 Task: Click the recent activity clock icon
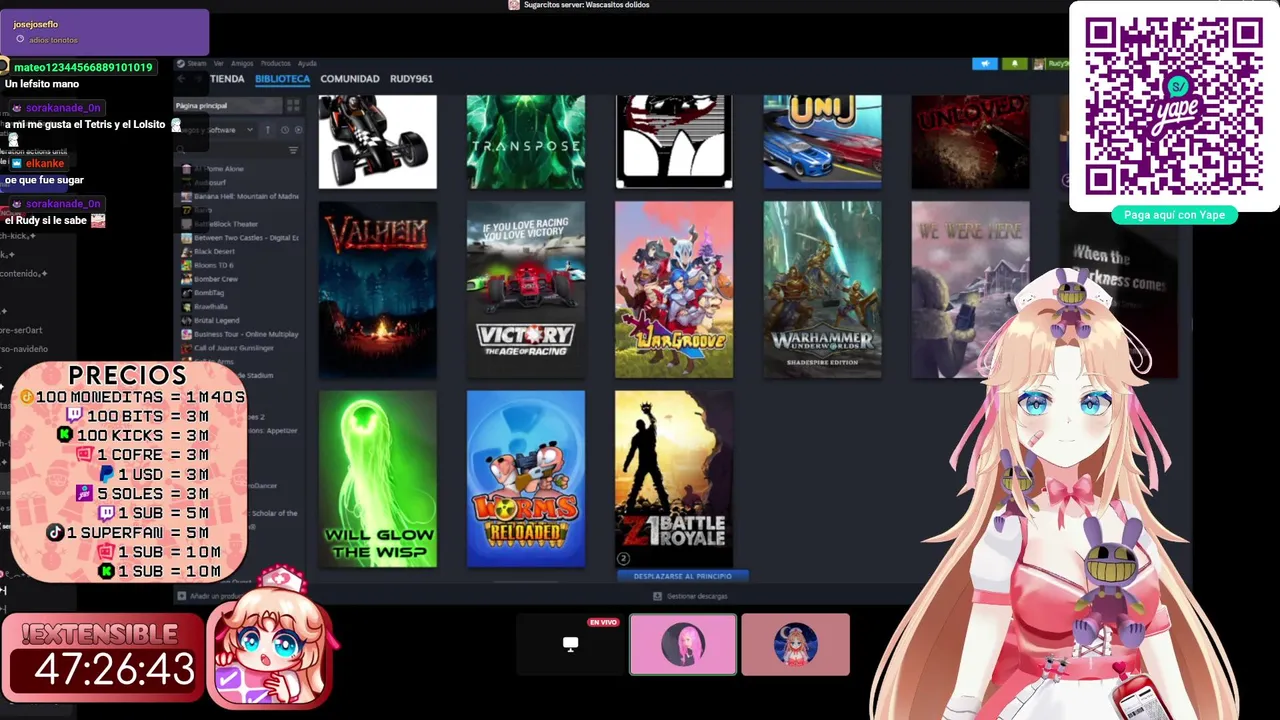click(285, 130)
